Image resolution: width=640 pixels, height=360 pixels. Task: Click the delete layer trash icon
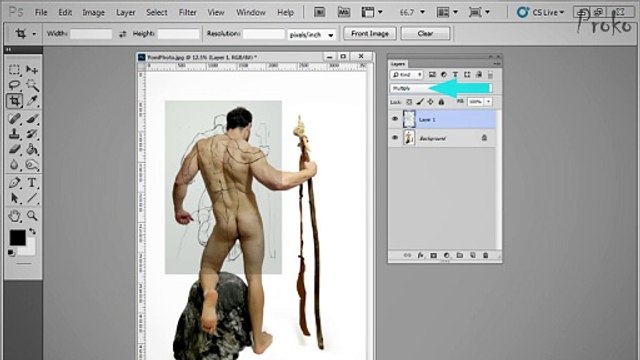click(x=486, y=256)
